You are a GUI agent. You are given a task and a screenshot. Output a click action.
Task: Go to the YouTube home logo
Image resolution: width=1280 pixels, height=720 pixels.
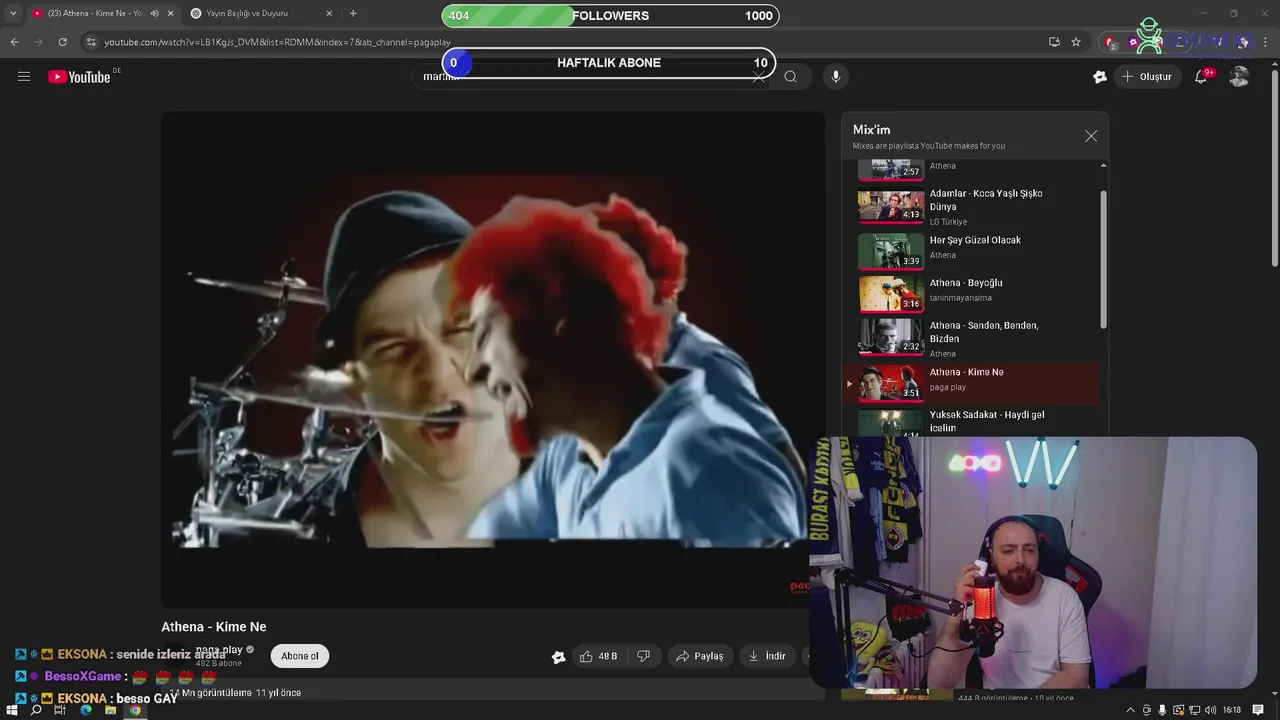pyautogui.click(x=79, y=77)
